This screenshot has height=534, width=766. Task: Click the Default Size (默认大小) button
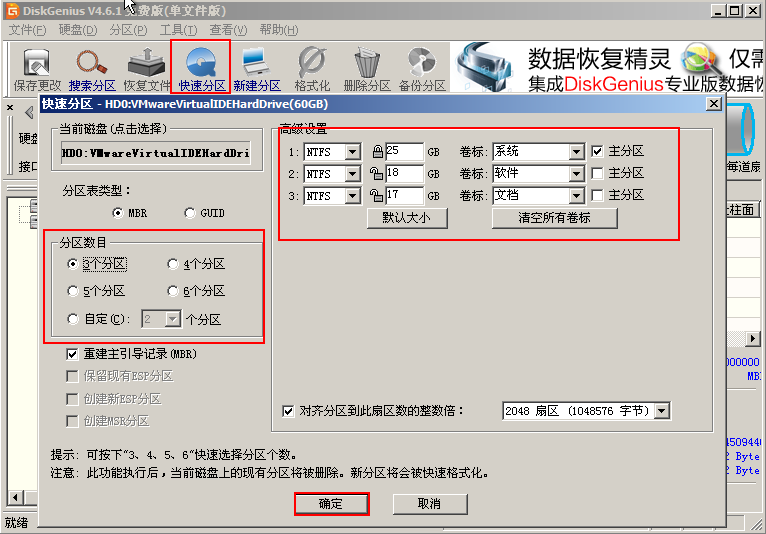407,218
